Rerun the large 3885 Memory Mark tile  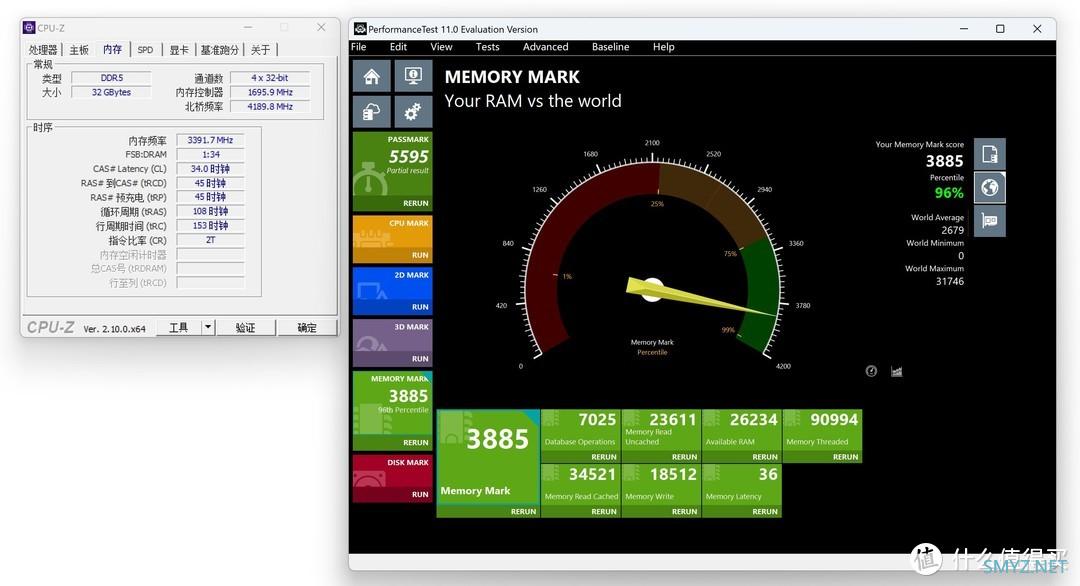(x=523, y=512)
